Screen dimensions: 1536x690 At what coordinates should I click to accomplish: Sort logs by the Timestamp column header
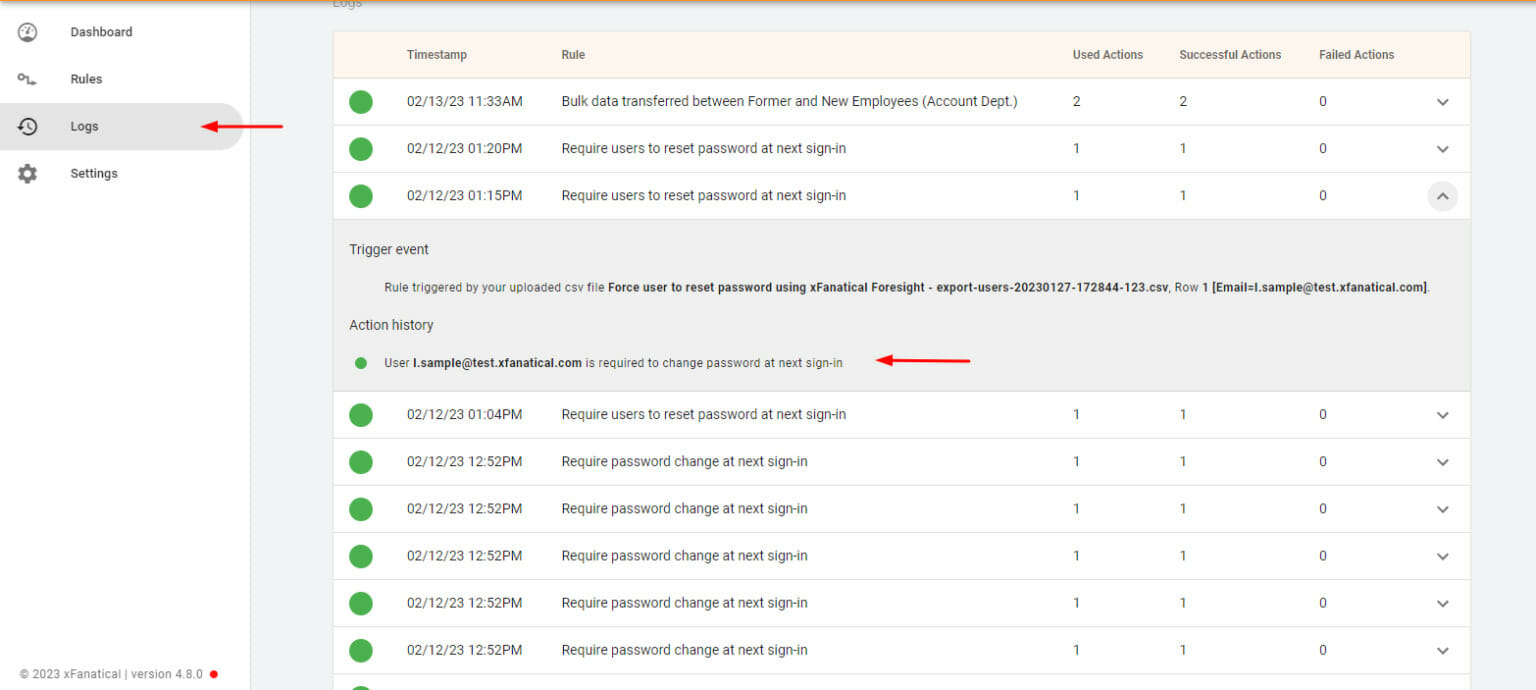pyautogui.click(x=437, y=55)
